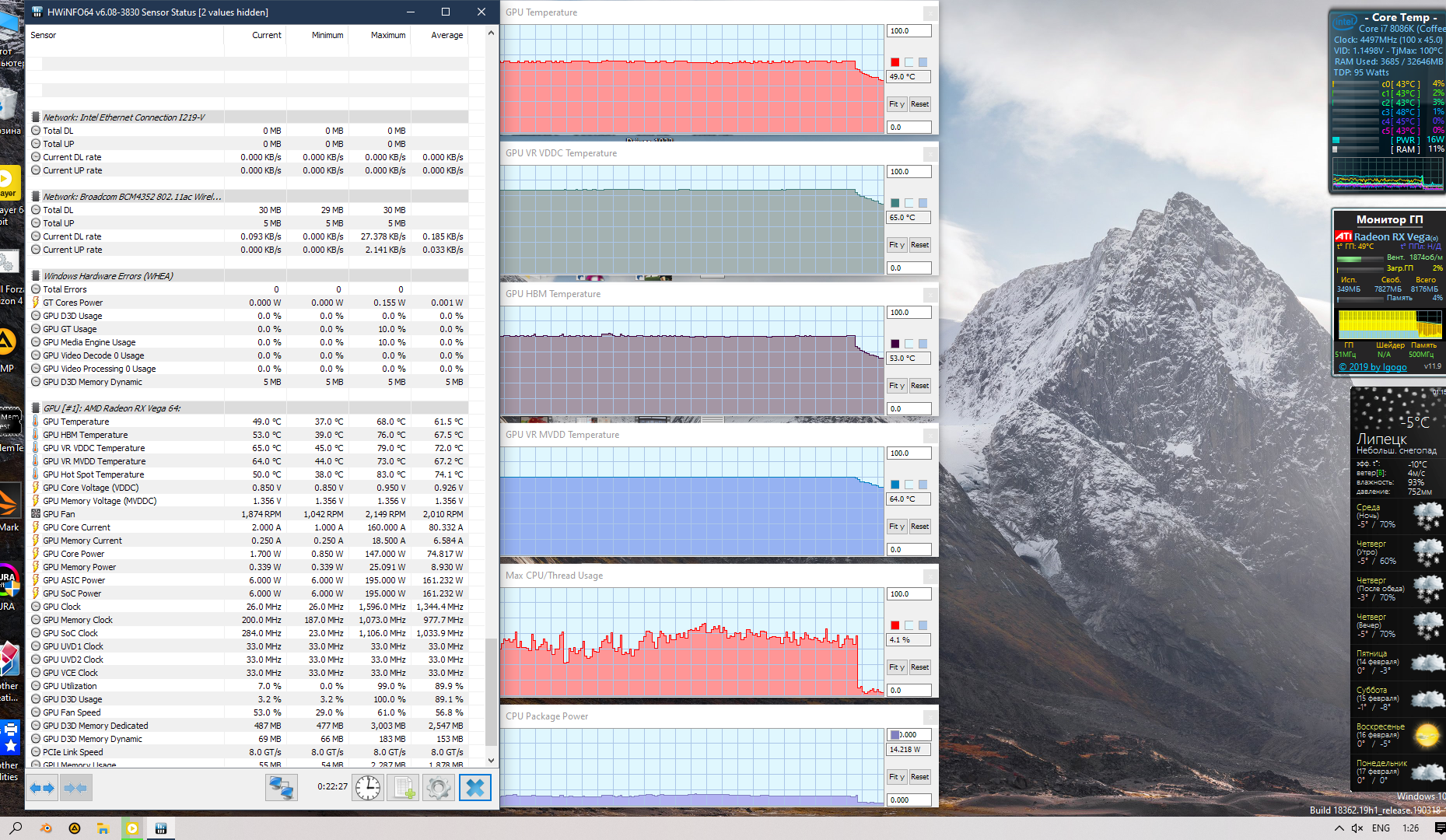Click the lightning icon beside GT Cores Power
The width and height of the screenshot is (1446, 840).
[x=36, y=303]
